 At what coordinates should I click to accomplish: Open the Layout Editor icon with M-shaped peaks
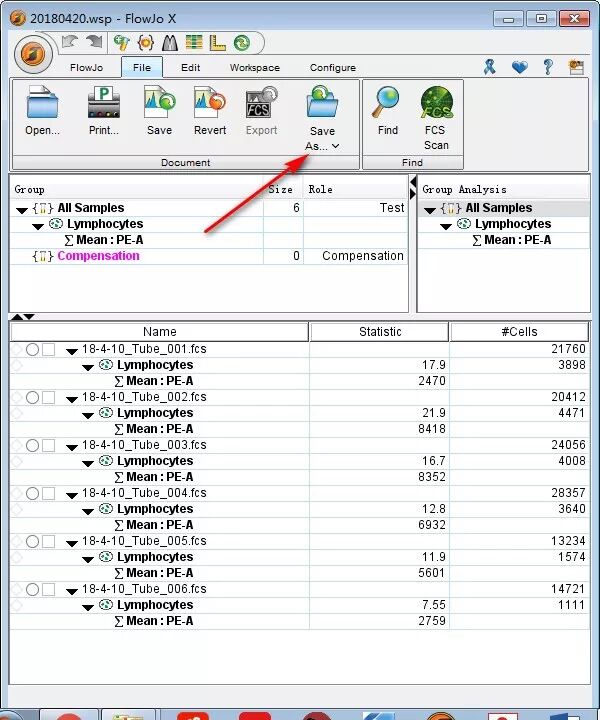tap(170, 43)
